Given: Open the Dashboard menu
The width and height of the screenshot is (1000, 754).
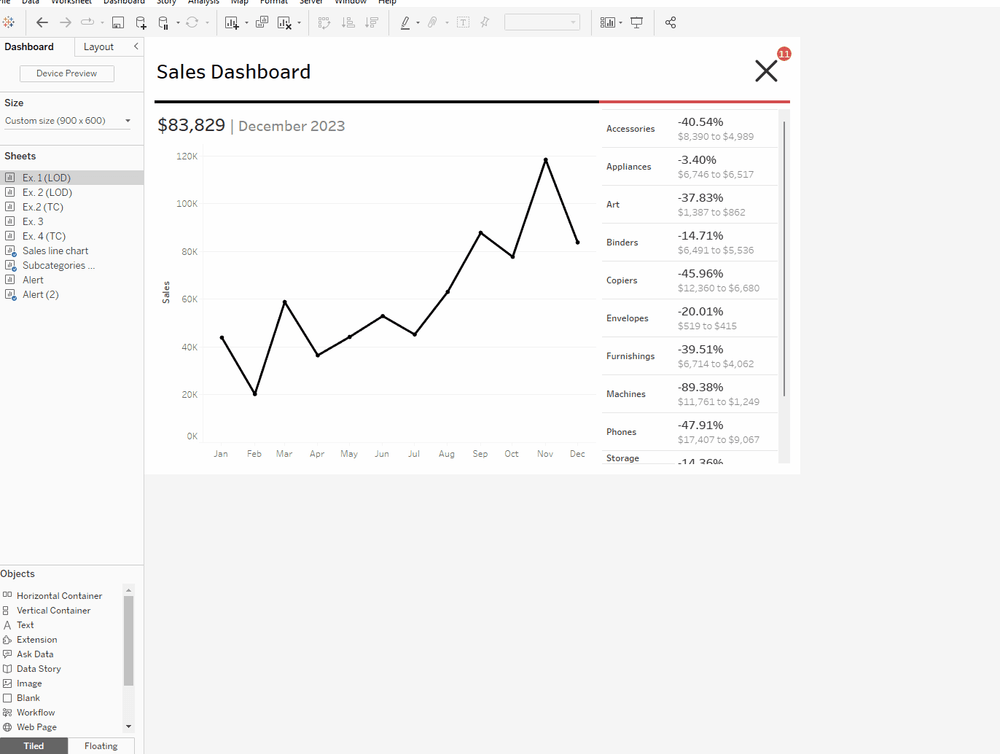Looking at the screenshot, I should (124, 3).
